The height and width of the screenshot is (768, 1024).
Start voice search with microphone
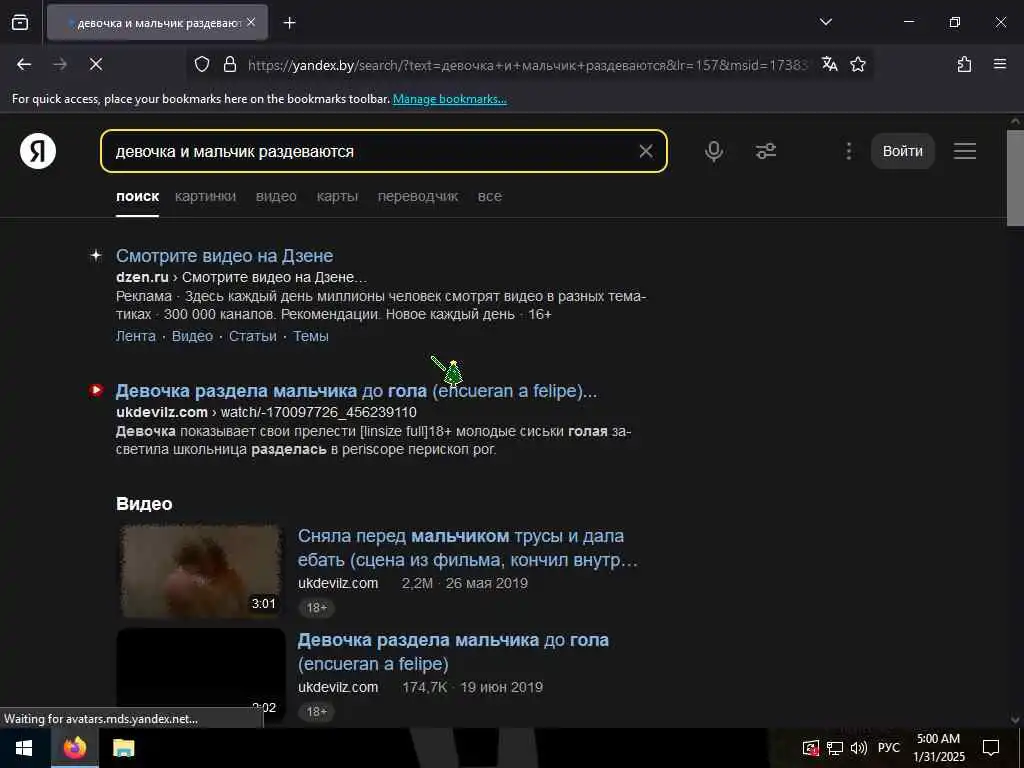coord(714,152)
